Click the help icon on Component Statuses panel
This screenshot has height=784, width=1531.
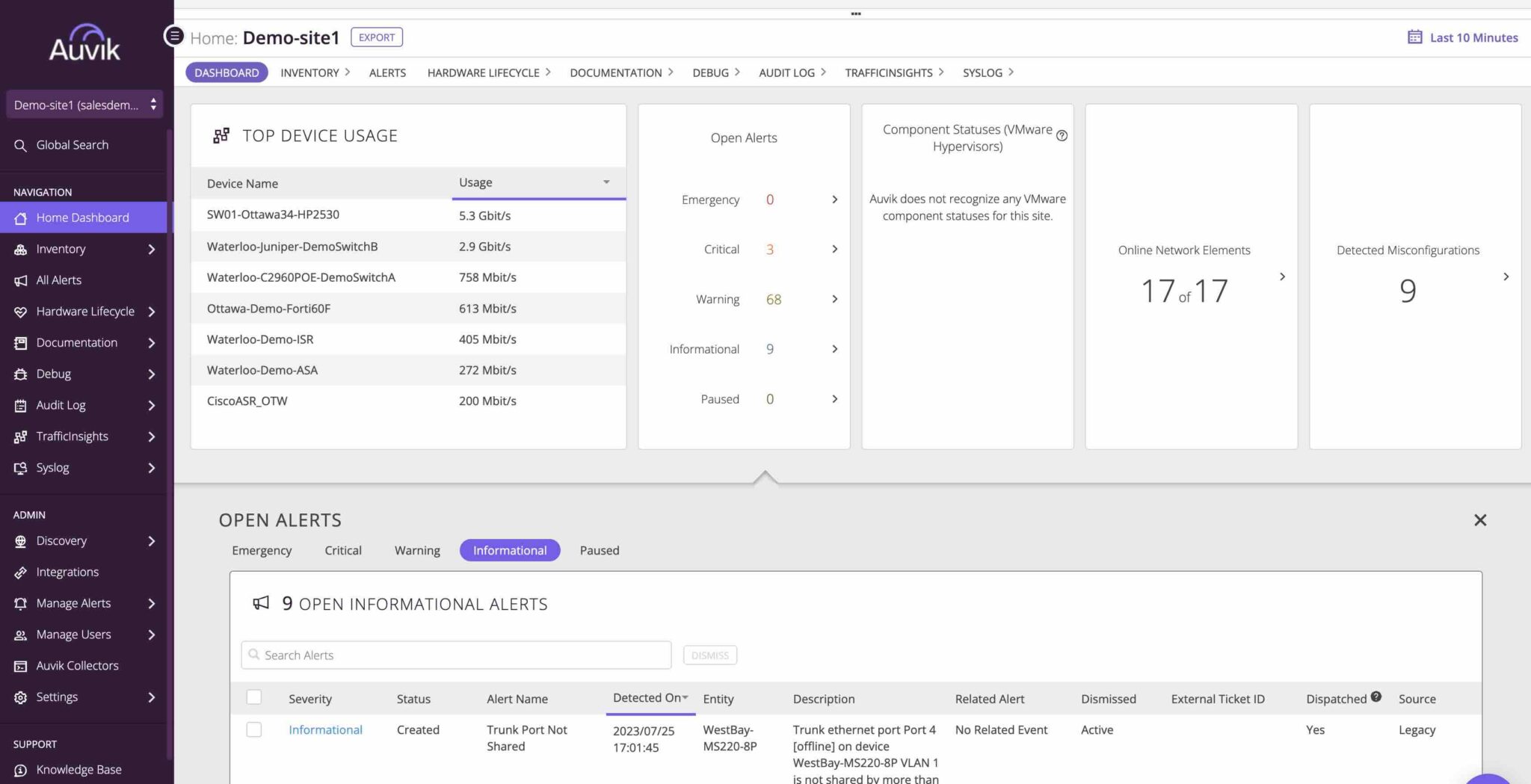pyautogui.click(x=1062, y=135)
